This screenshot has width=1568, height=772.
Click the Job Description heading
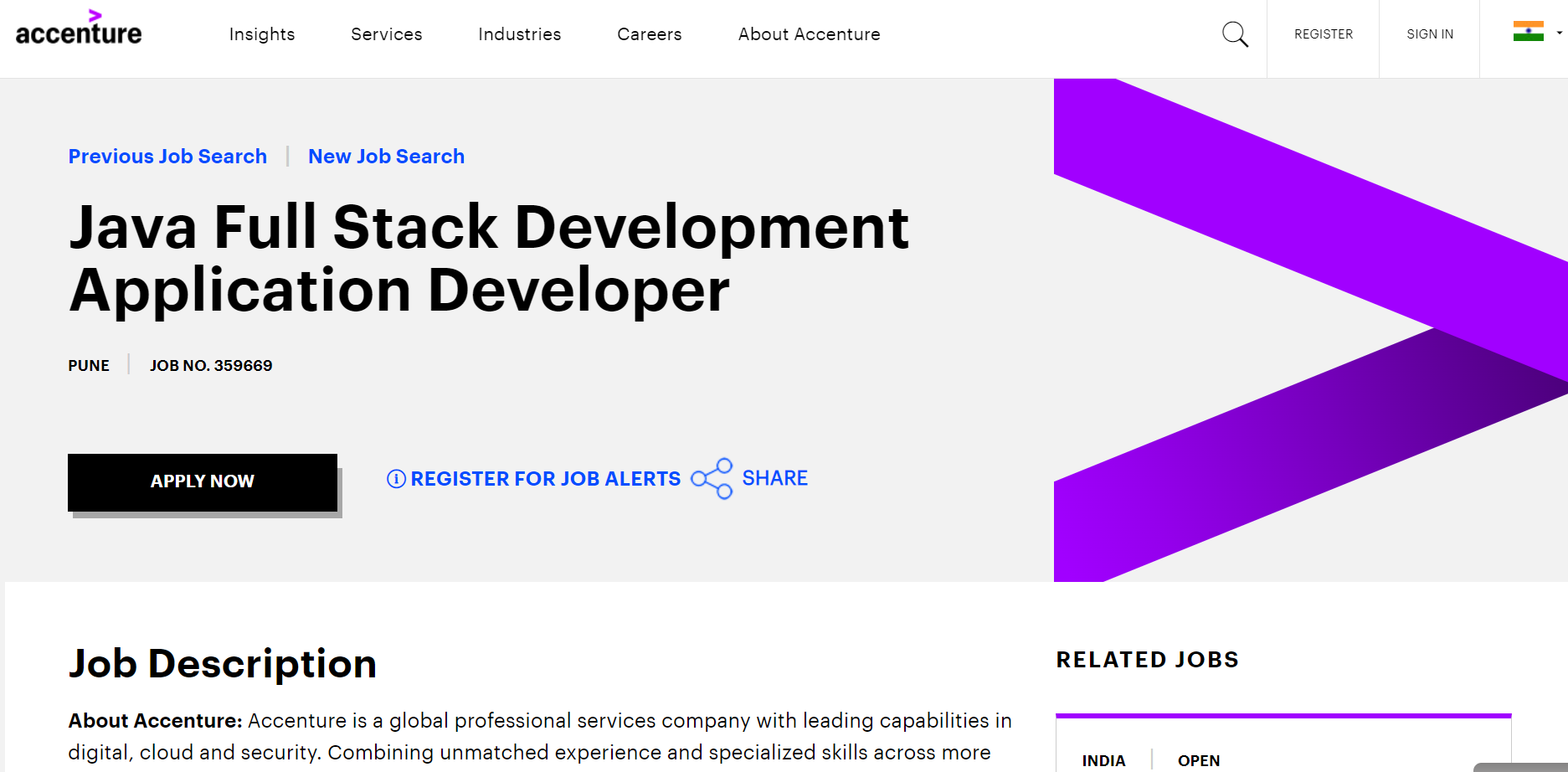click(223, 664)
